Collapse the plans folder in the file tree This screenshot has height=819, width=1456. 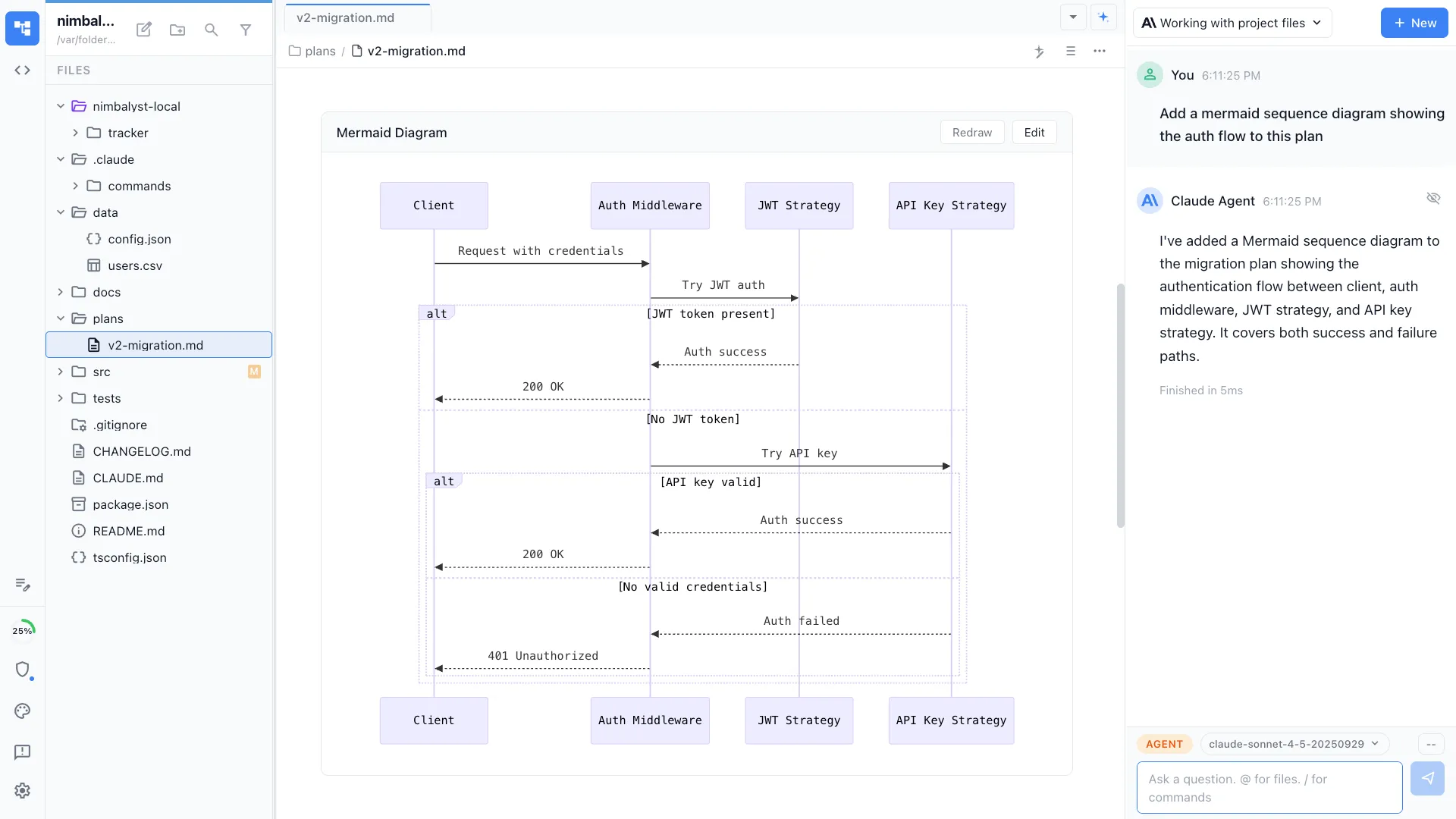[x=61, y=318]
